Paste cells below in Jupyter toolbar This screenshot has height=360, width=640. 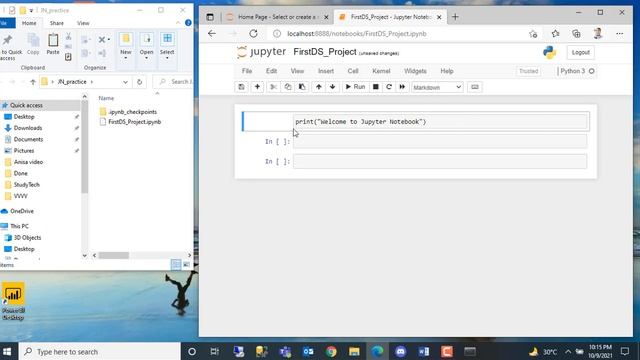click(x=302, y=87)
